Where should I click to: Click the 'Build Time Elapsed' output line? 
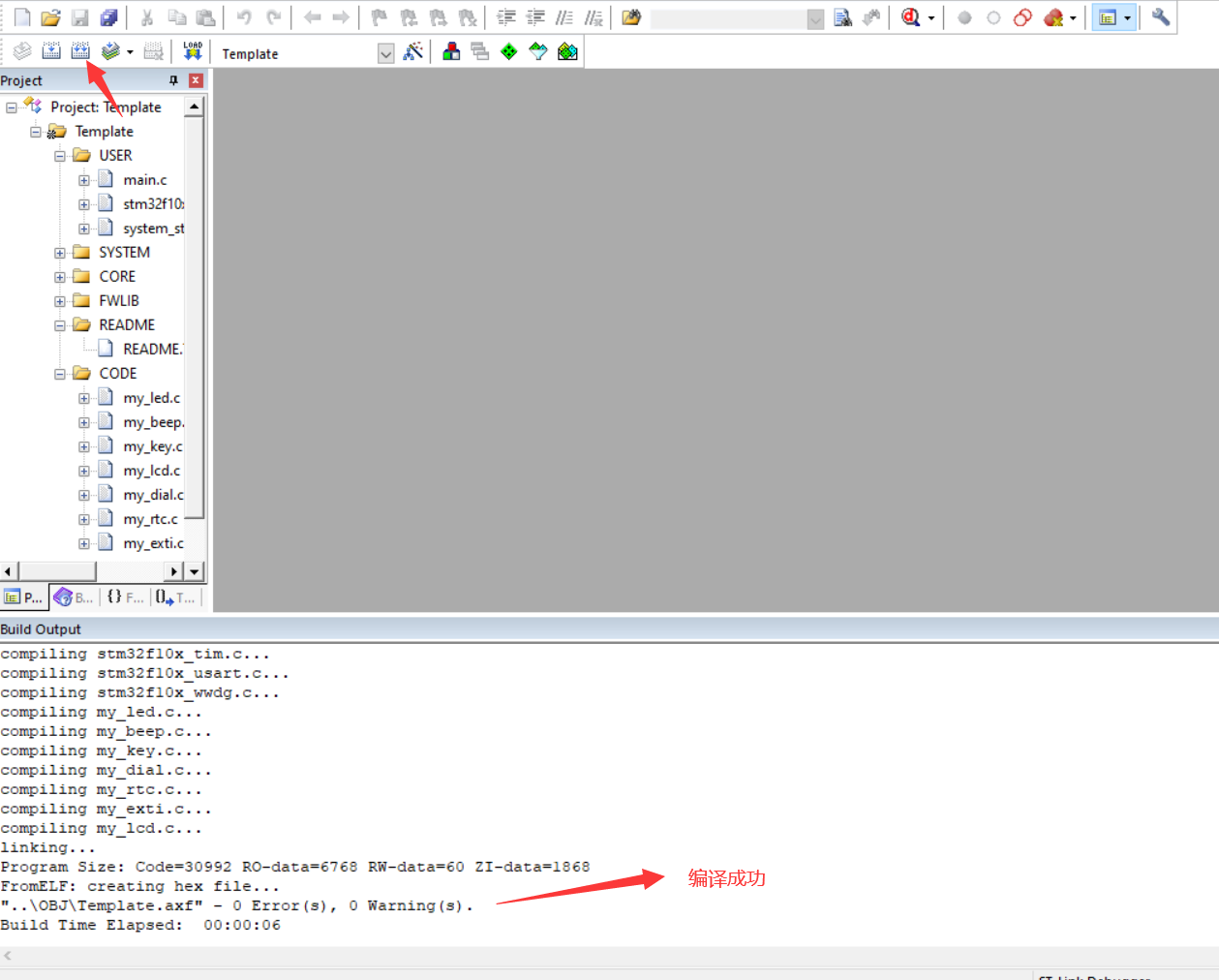[140, 925]
